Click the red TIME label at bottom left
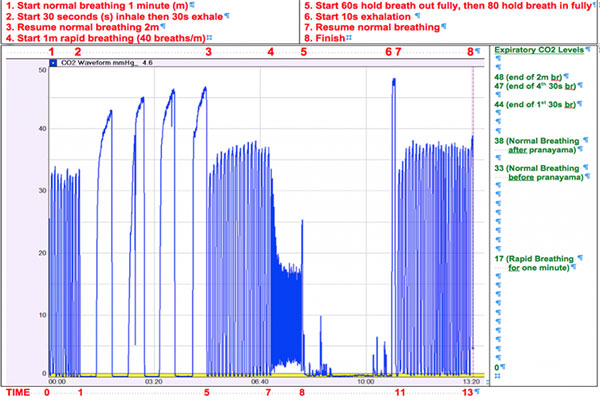This screenshot has width=600, height=400. click(17, 393)
